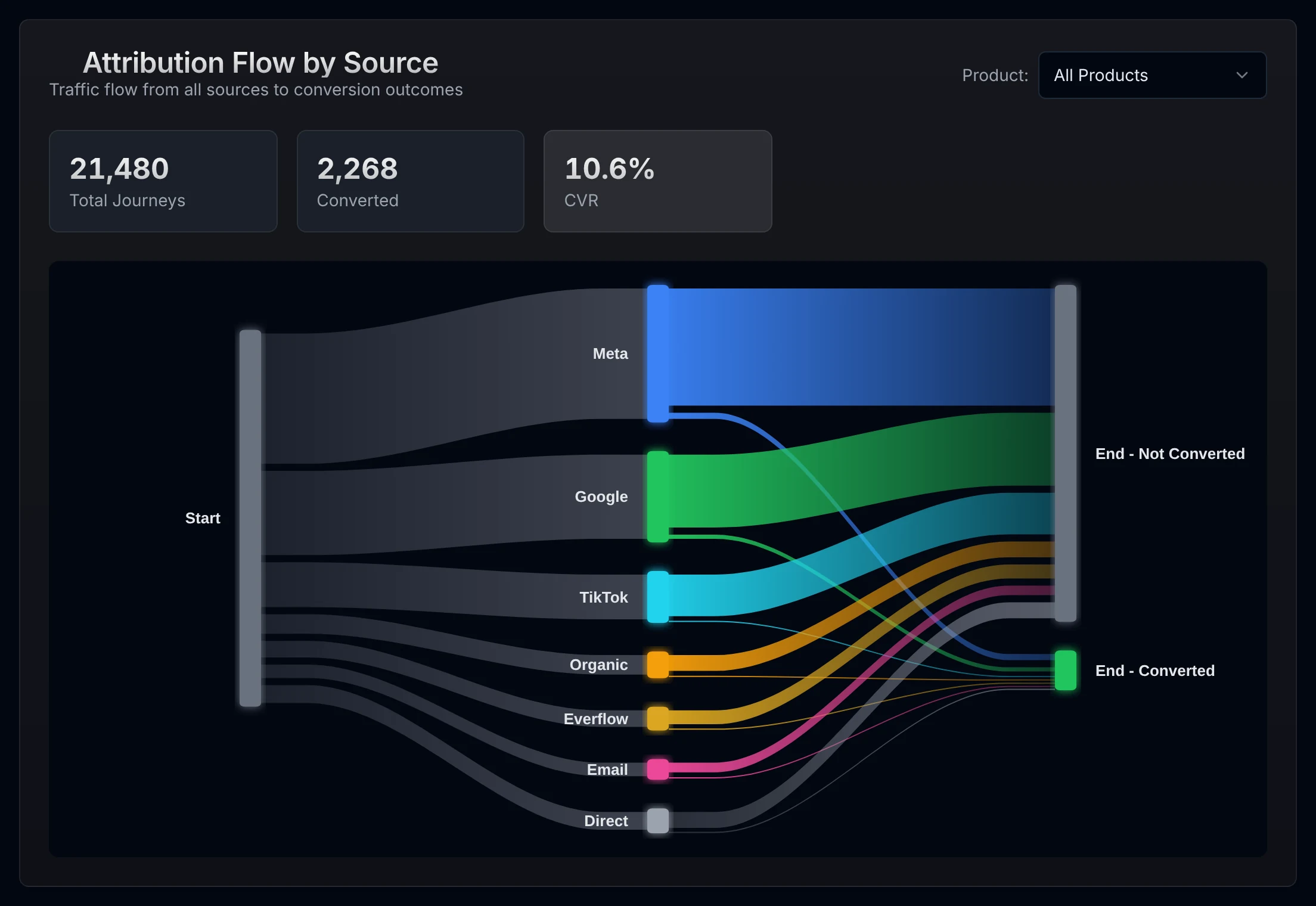Open the All Products dropdown
Image resolution: width=1316 pixels, height=906 pixels.
click(1152, 75)
